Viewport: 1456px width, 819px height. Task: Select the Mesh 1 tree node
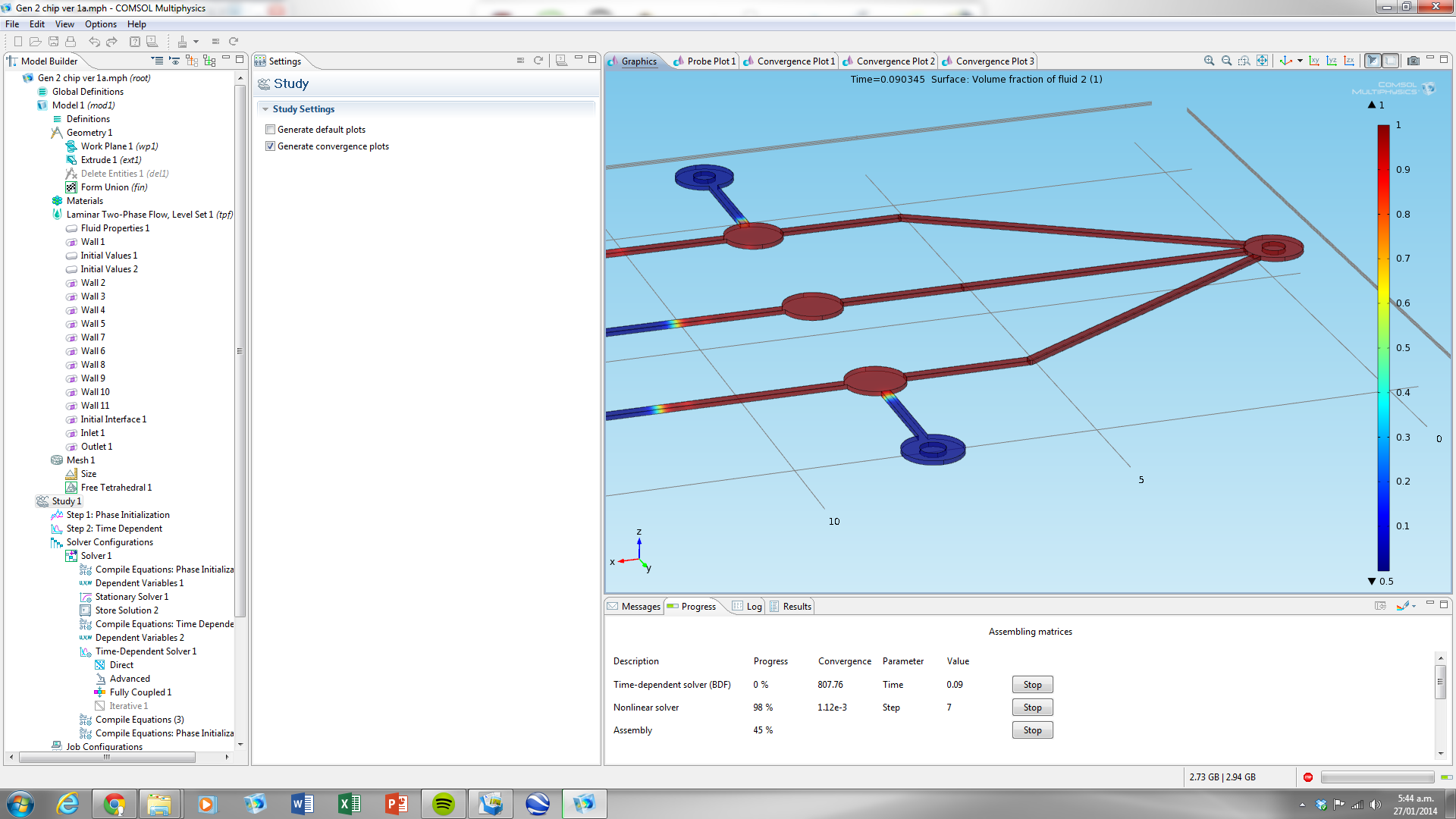(x=80, y=460)
